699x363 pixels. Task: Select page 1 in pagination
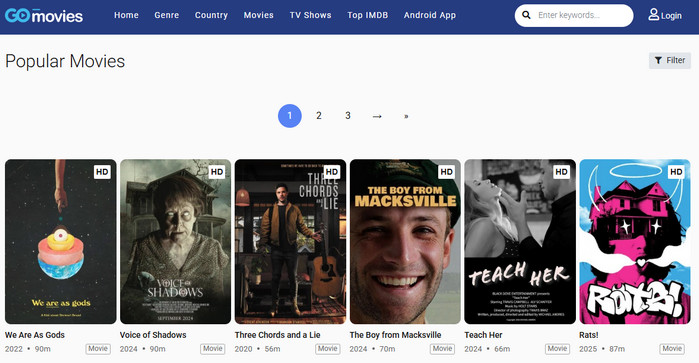(290, 116)
